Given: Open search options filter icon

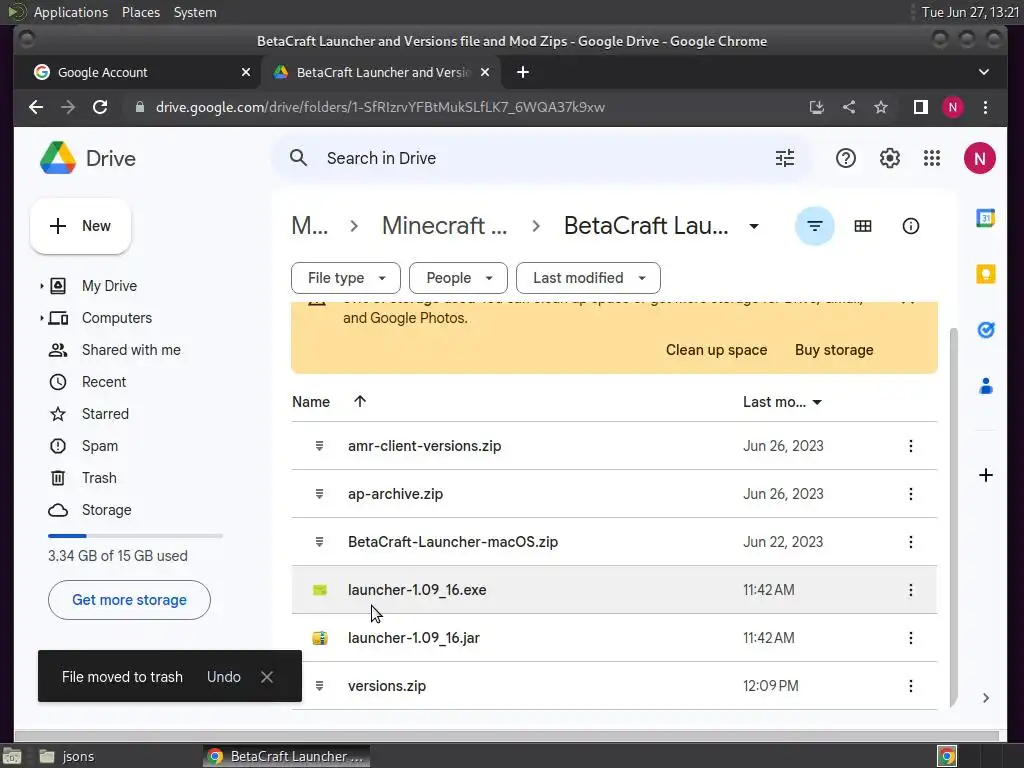Looking at the screenshot, I should (784, 158).
